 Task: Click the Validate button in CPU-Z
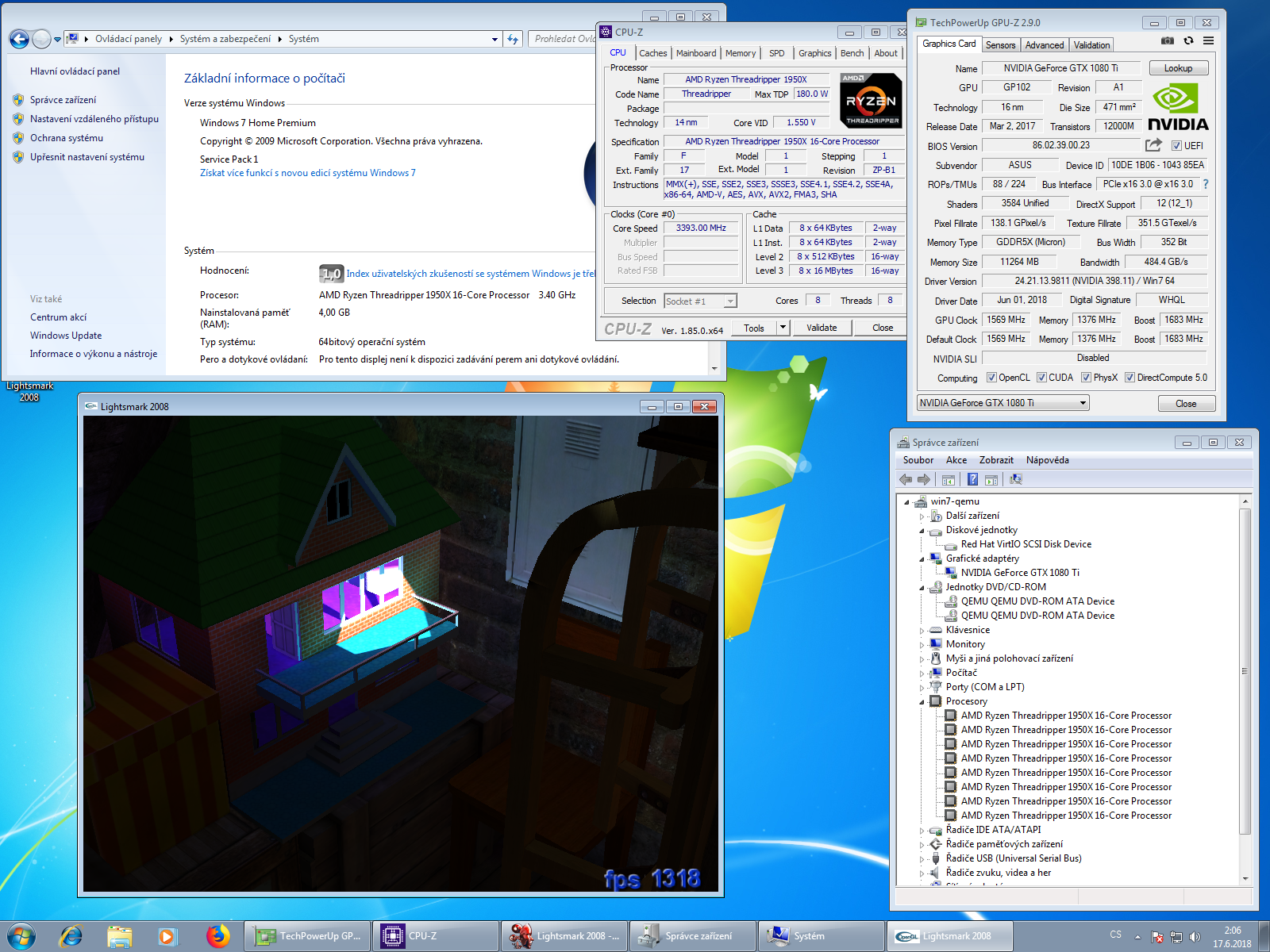[x=822, y=328]
